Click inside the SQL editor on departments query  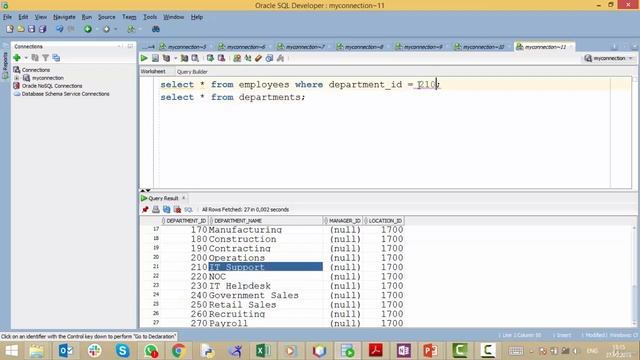(232, 97)
